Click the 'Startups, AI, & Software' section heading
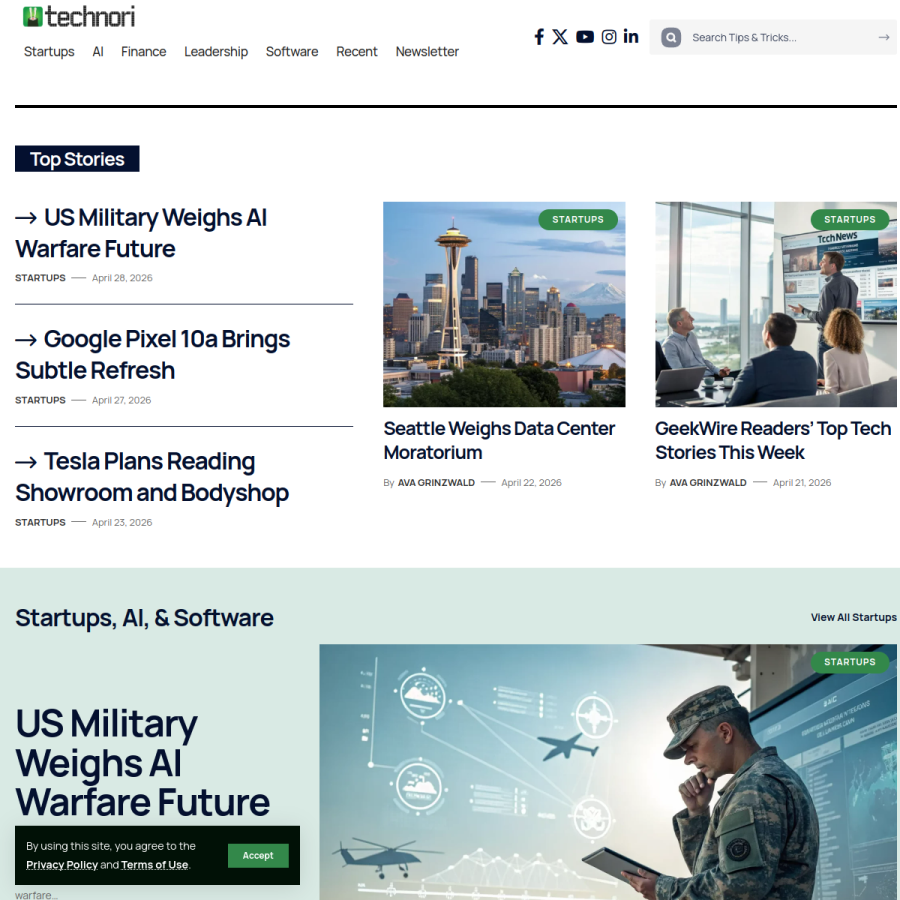Viewport: 900px width, 900px height. [144, 618]
